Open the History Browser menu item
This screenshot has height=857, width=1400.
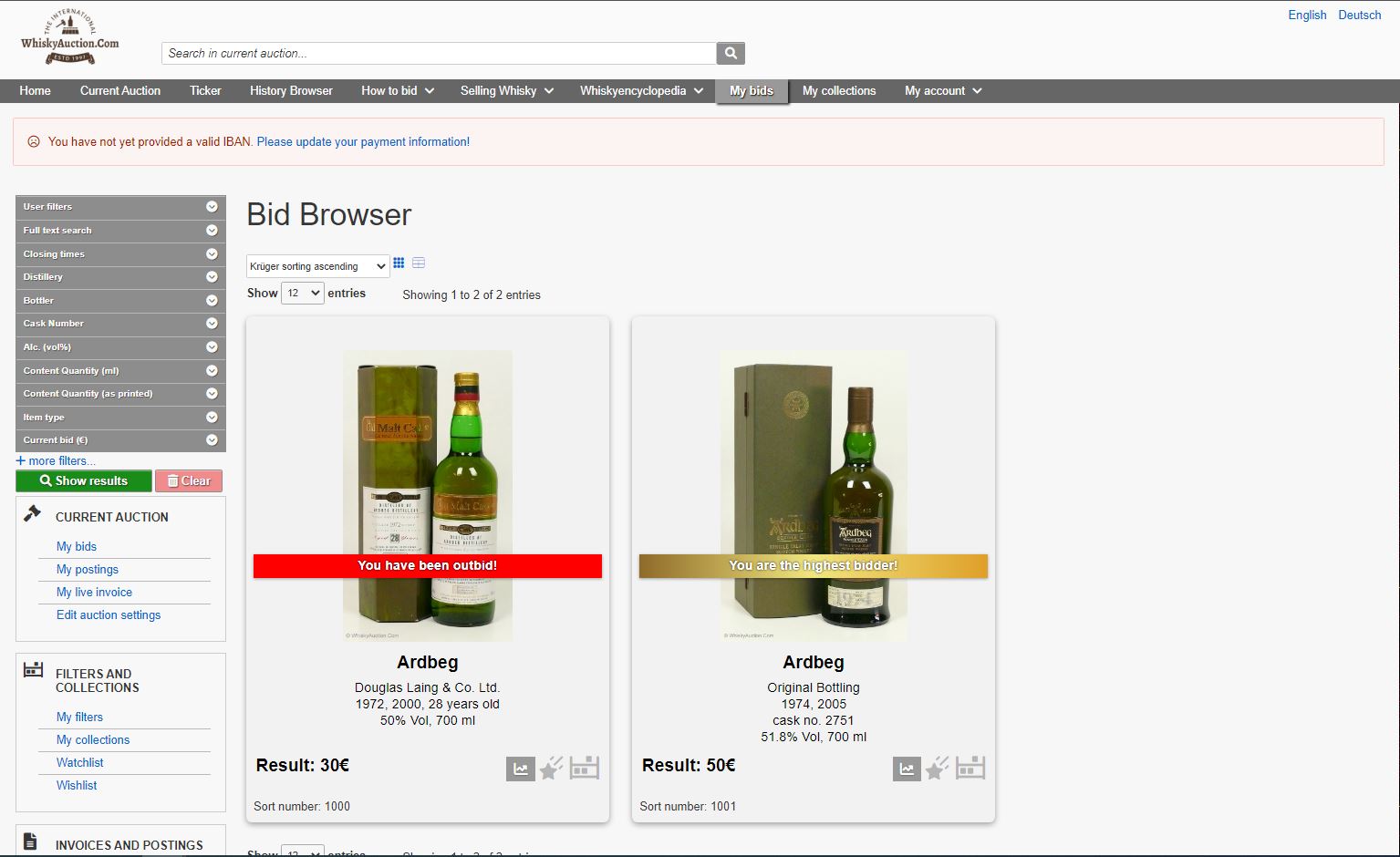(x=291, y=91)
